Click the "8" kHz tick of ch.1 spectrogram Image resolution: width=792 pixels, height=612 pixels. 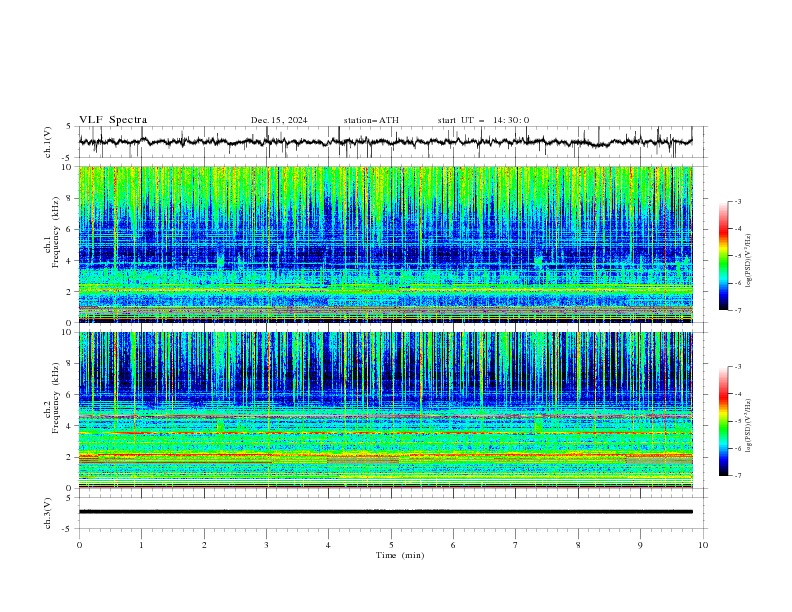(x=70, y=198)
